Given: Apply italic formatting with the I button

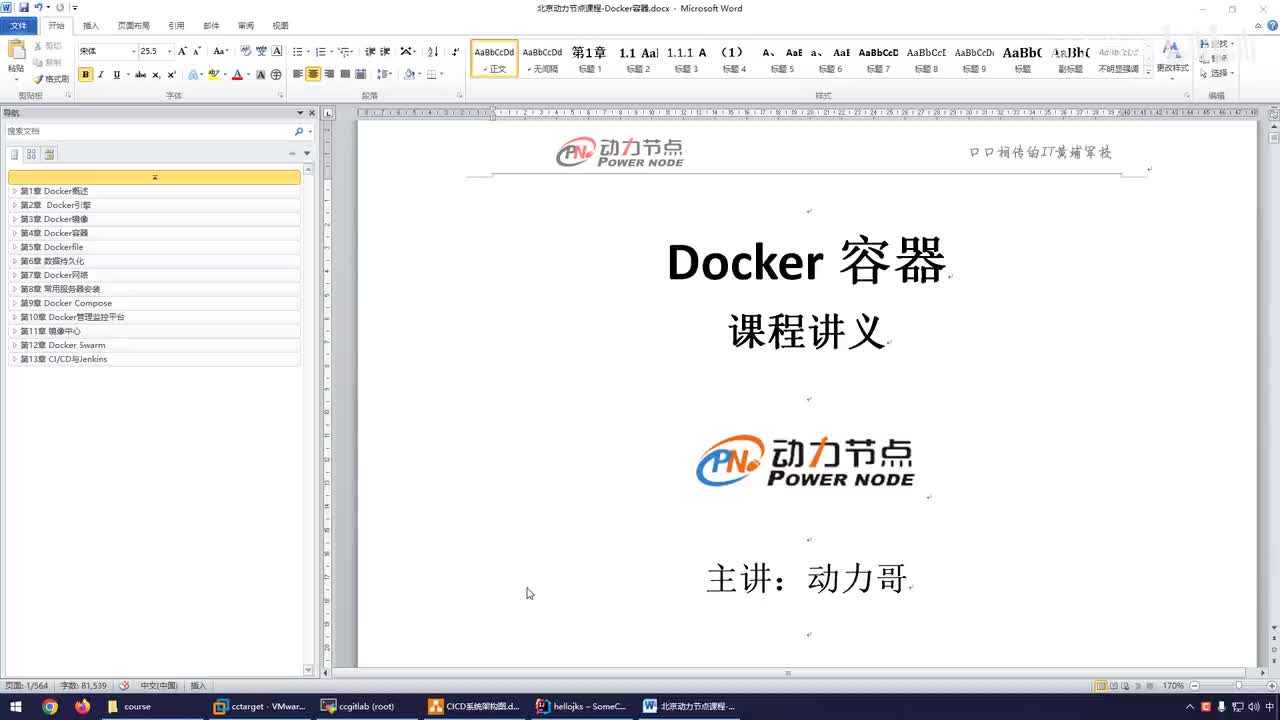Looking at the screenshot, I should pos(101,74).
